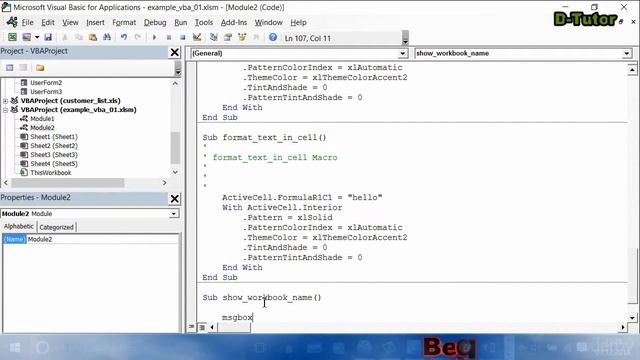Image resolution: width=640 pixels, height=360 pixels.
Task: Select UserForm3 in project tree
Action: [46, 91]
